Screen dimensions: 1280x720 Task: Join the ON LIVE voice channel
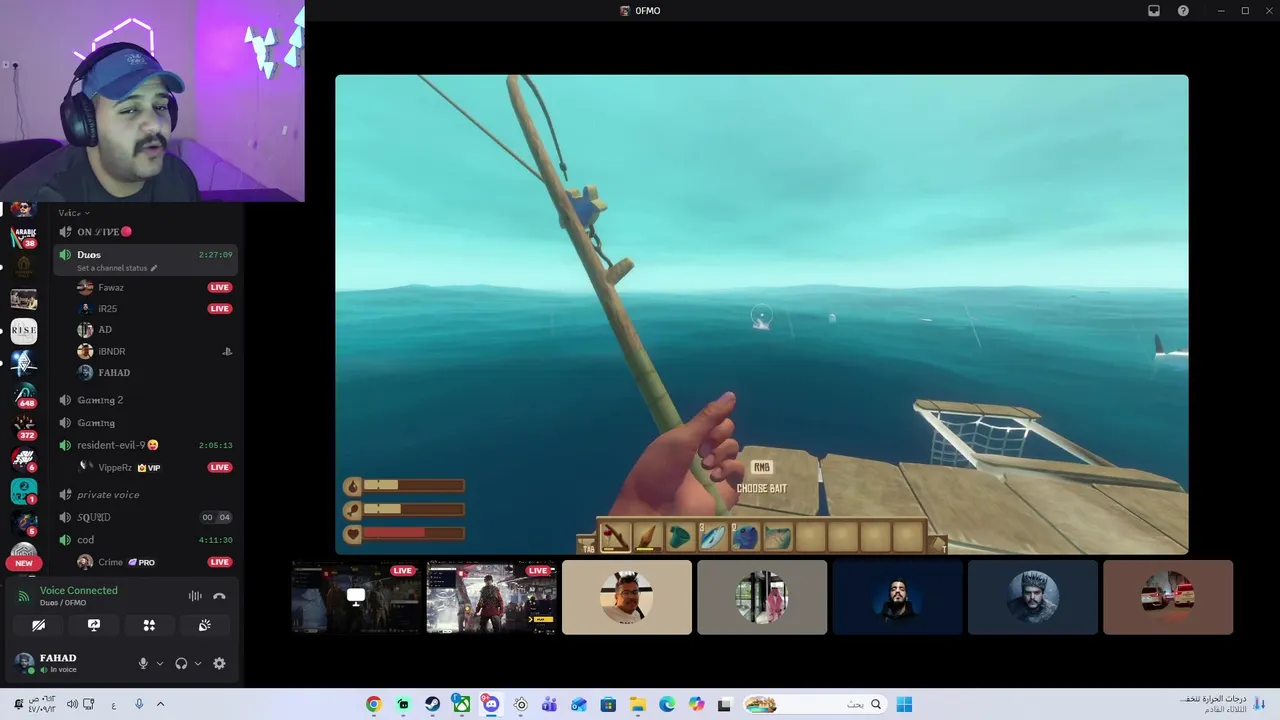point(146,232)
